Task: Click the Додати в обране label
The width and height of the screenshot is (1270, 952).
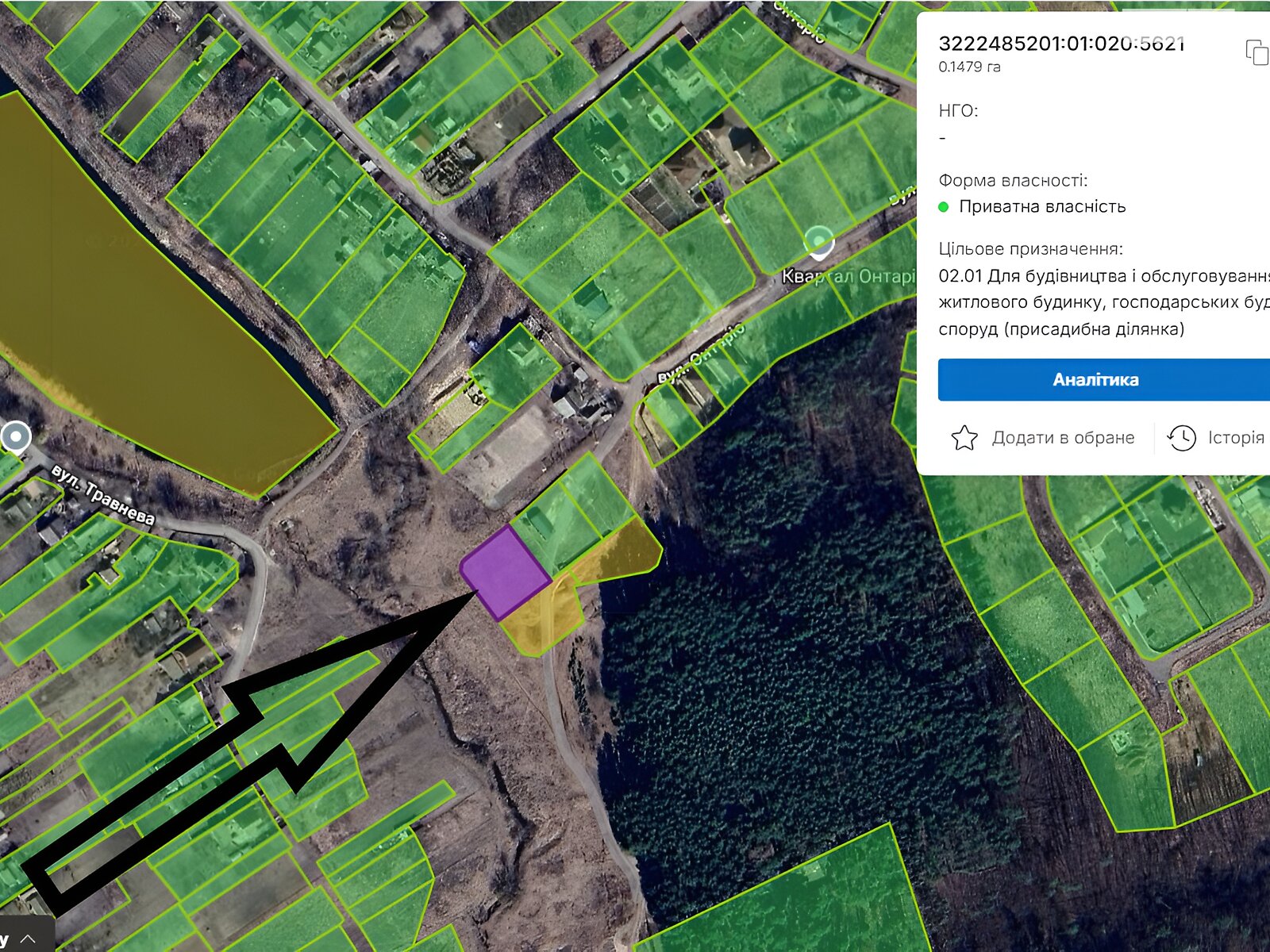Action: tap(1063, 438)
